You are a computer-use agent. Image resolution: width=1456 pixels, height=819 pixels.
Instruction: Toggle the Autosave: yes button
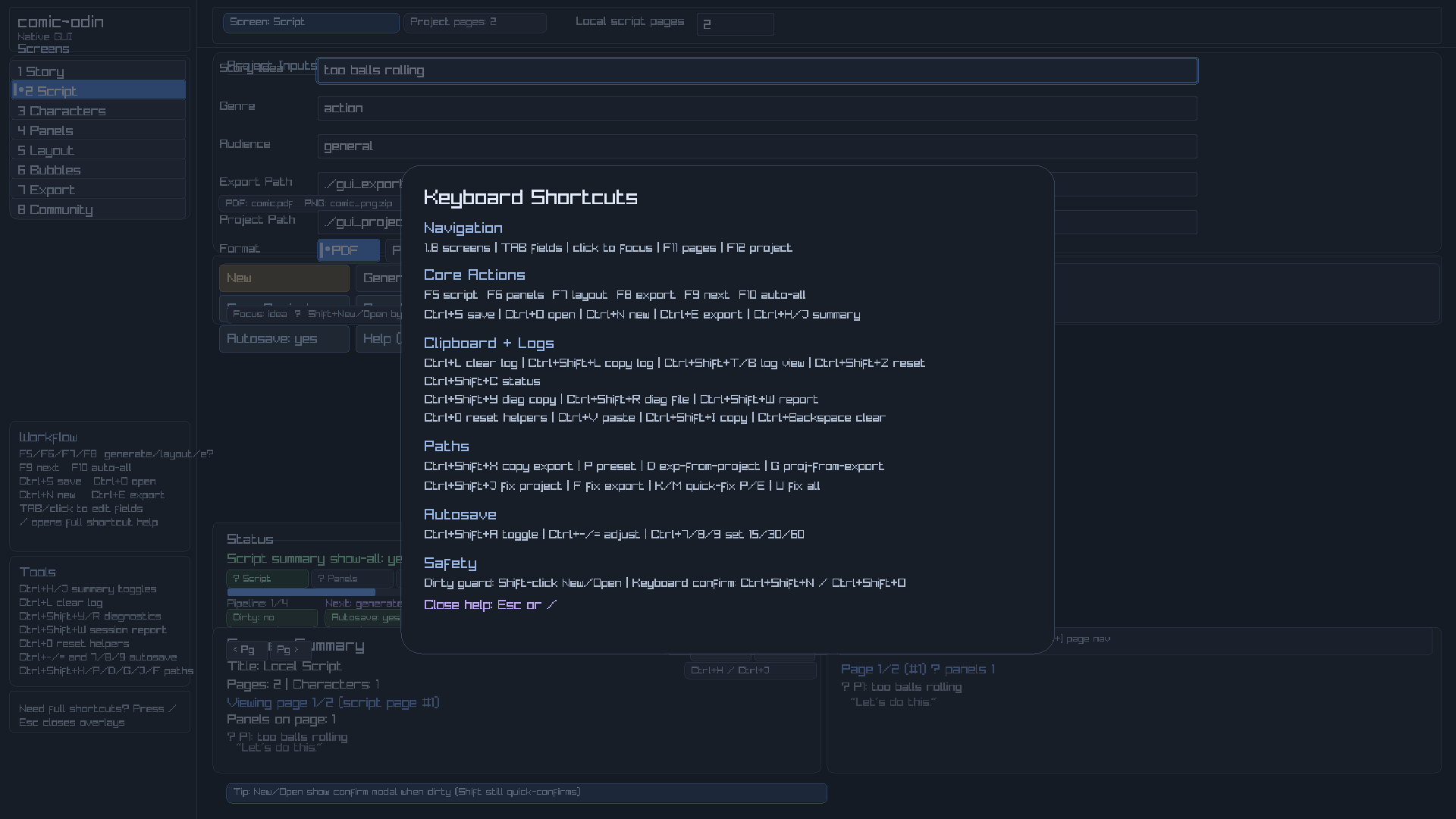[x=284, y=339]
